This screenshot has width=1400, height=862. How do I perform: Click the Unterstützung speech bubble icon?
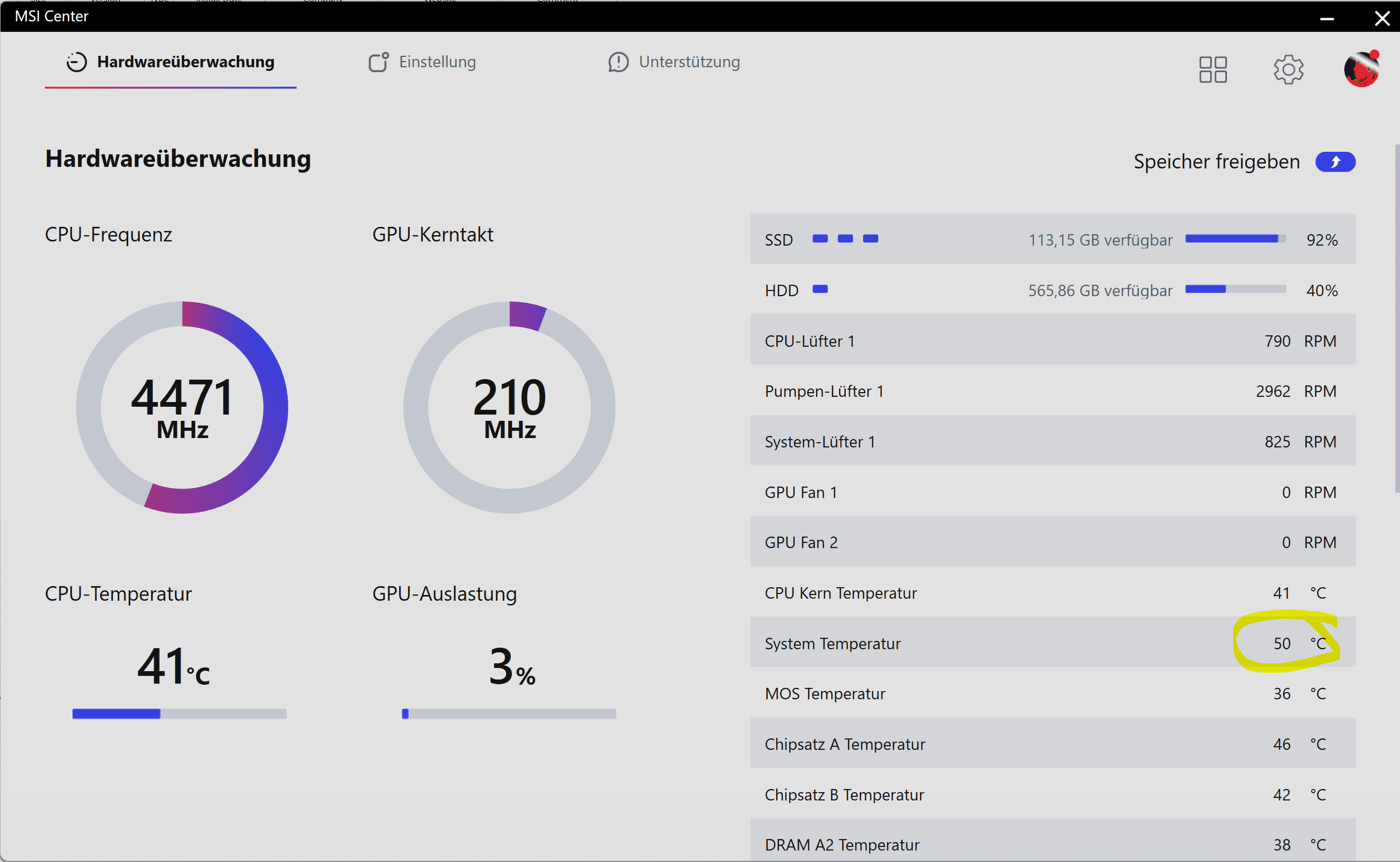pos(618,62)
